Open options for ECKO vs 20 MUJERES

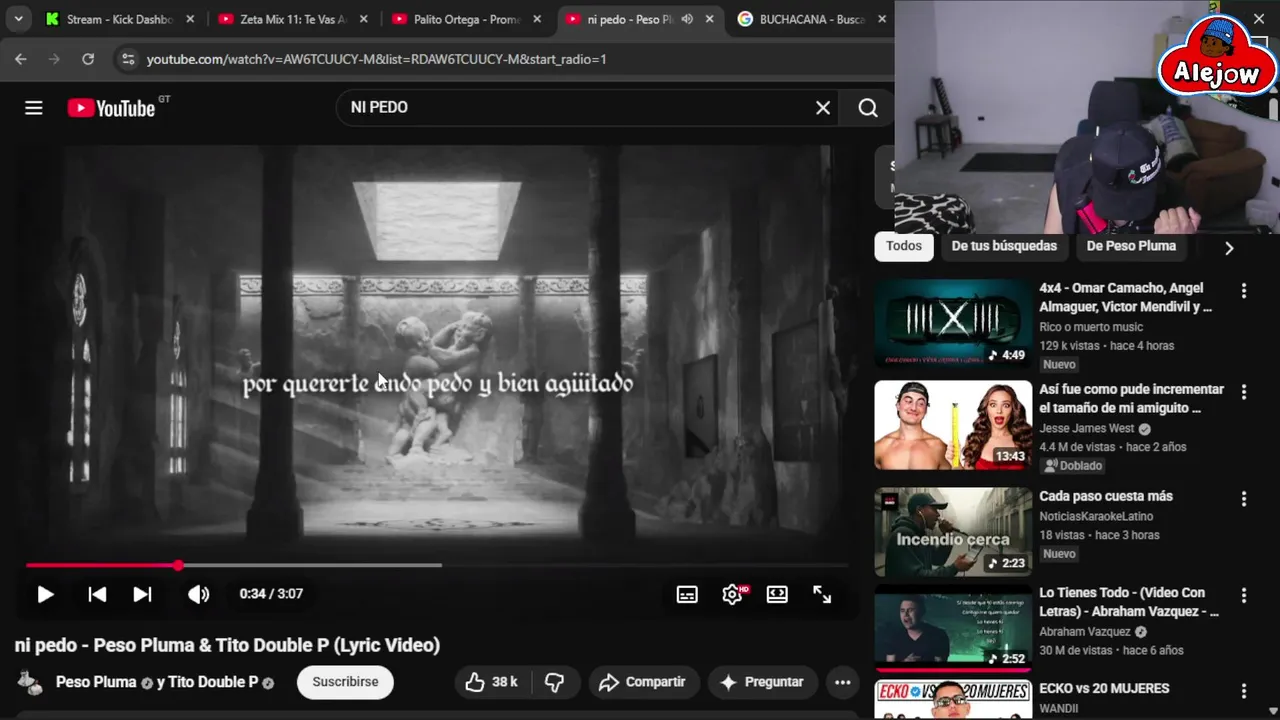click(1244, 691)
